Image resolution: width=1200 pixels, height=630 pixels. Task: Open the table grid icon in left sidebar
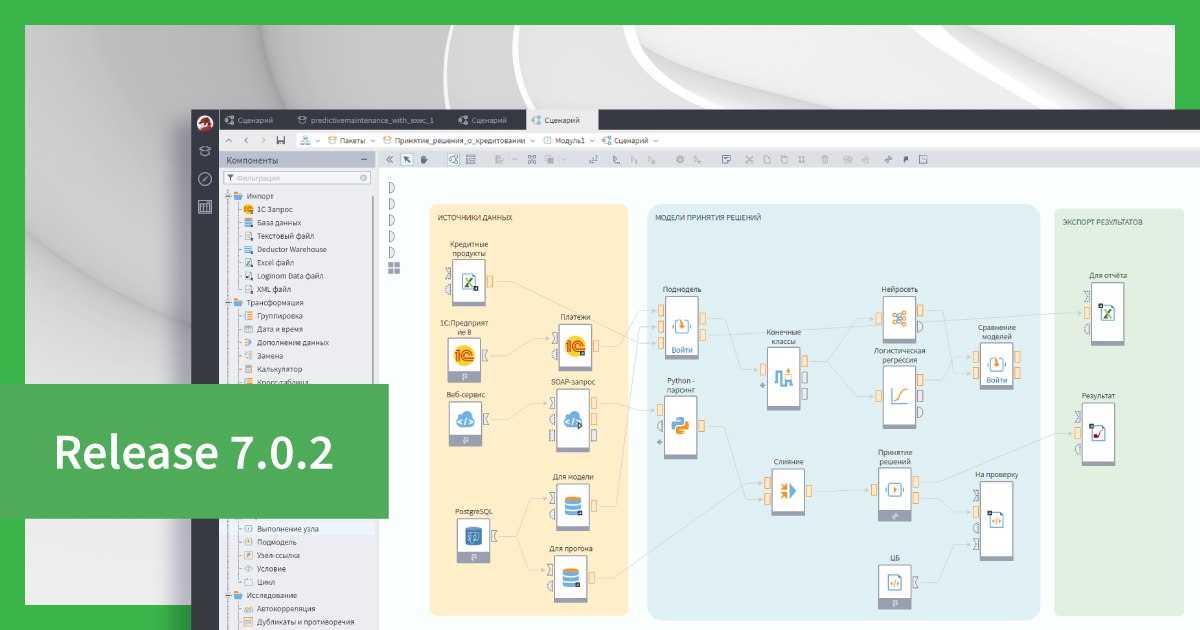205,207
